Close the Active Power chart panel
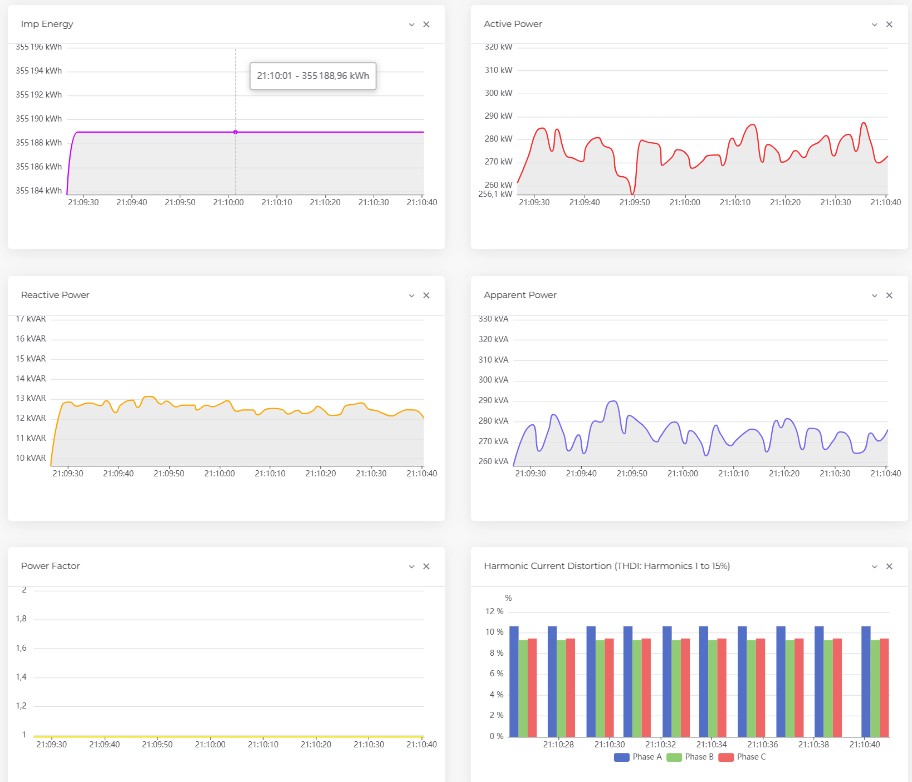 (x=889, y=24)
